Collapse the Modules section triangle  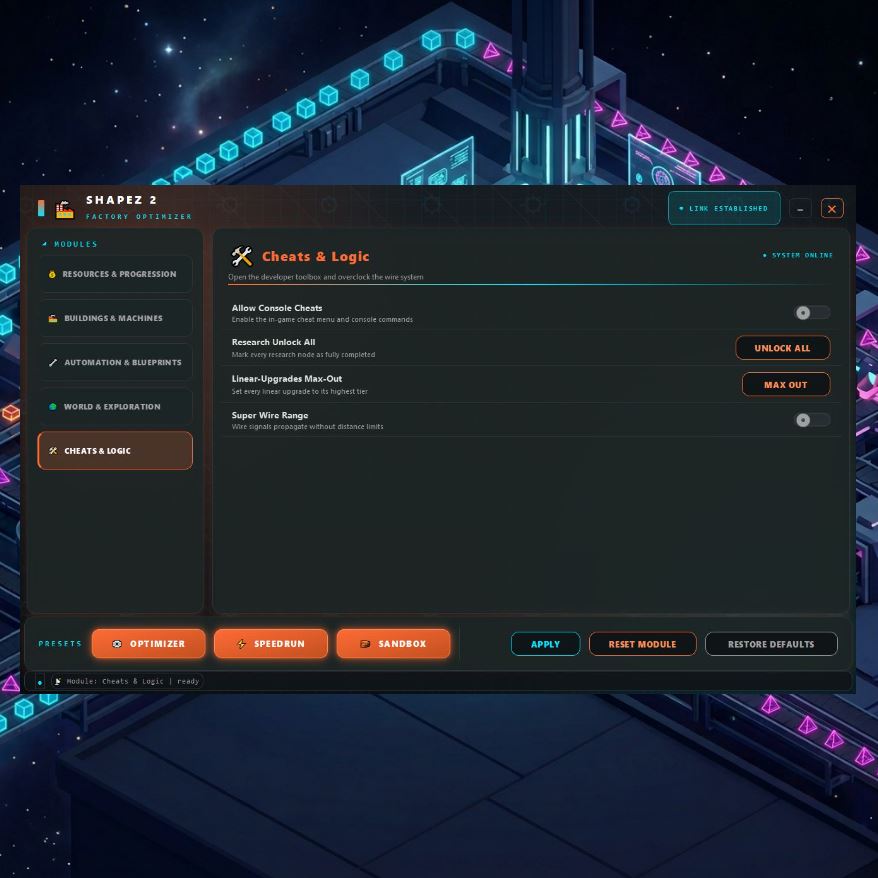[44, 244]
